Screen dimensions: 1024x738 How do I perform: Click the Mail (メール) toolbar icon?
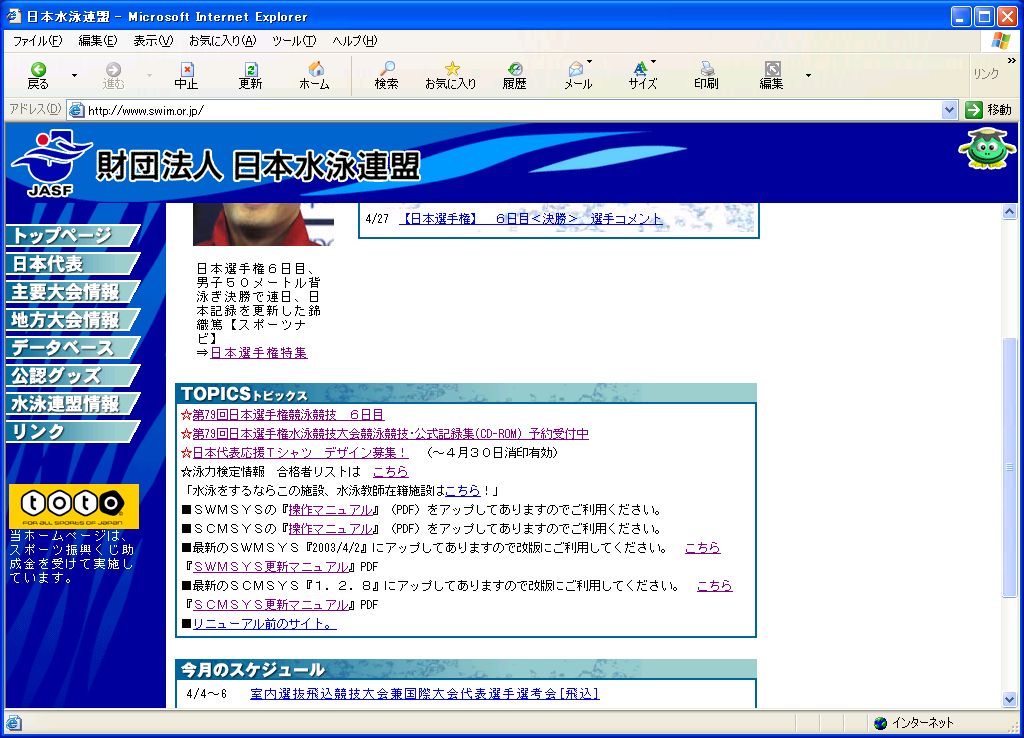click(x=578, y=76)
